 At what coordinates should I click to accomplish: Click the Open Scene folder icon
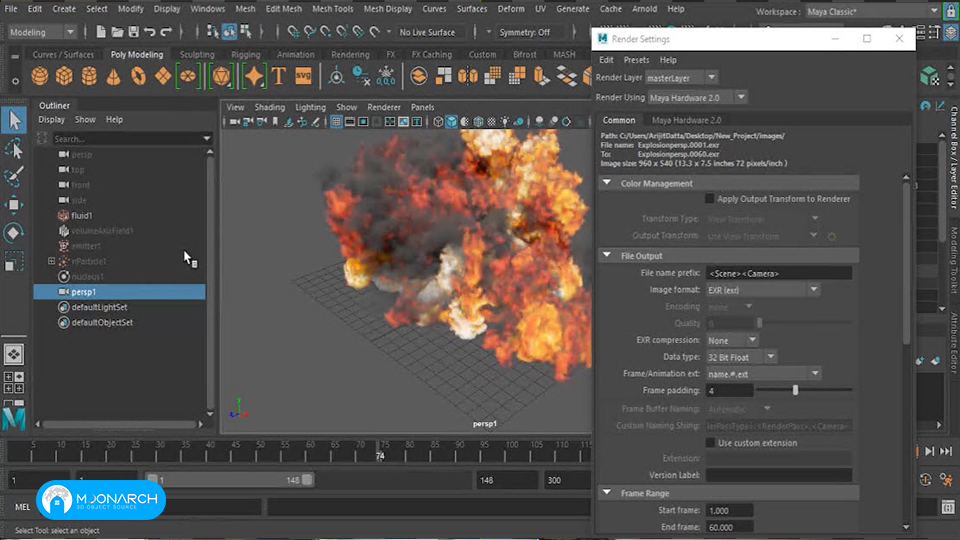click(x=118, y=32)
